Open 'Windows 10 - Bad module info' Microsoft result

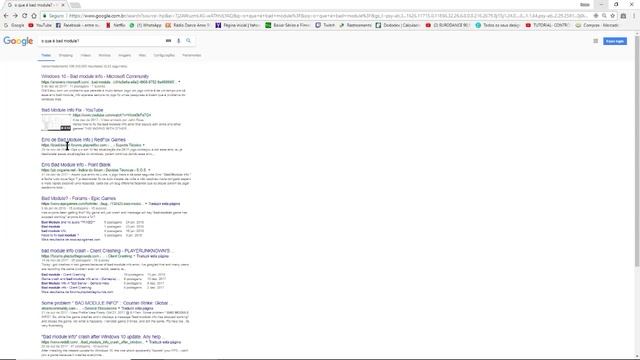(x=95, y=76)
